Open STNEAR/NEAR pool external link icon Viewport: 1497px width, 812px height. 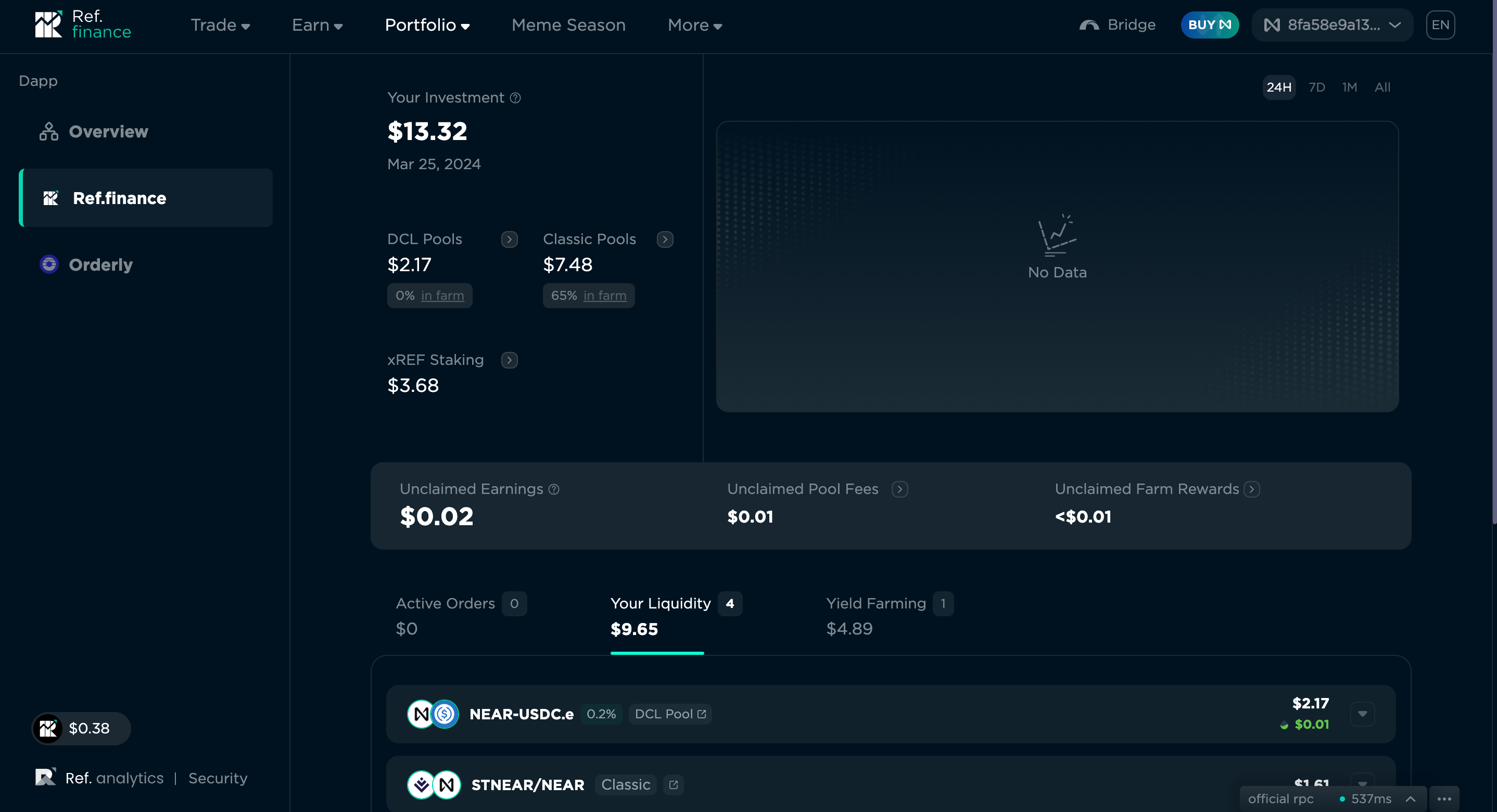(674, 785)
